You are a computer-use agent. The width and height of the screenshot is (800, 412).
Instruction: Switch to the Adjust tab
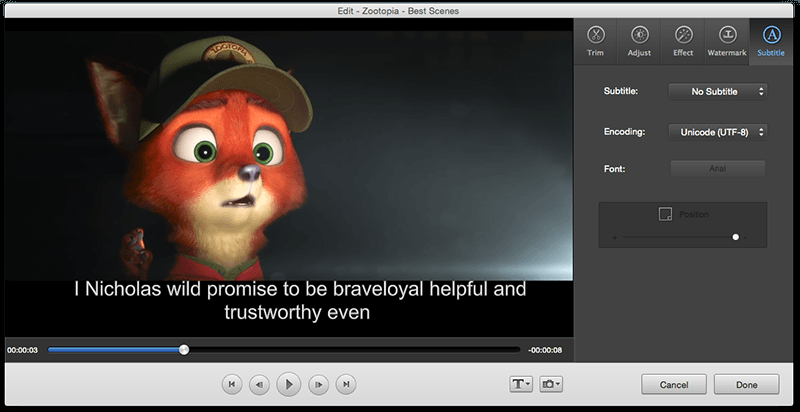[x=639, y=41]
